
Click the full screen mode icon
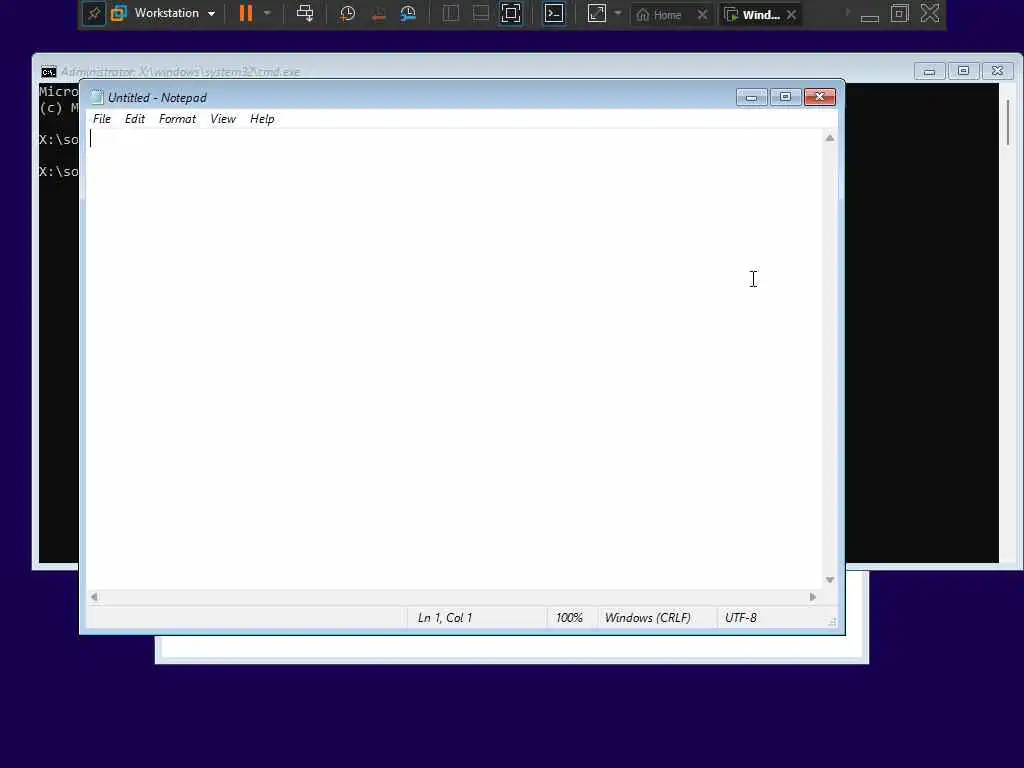pos(511,14)
